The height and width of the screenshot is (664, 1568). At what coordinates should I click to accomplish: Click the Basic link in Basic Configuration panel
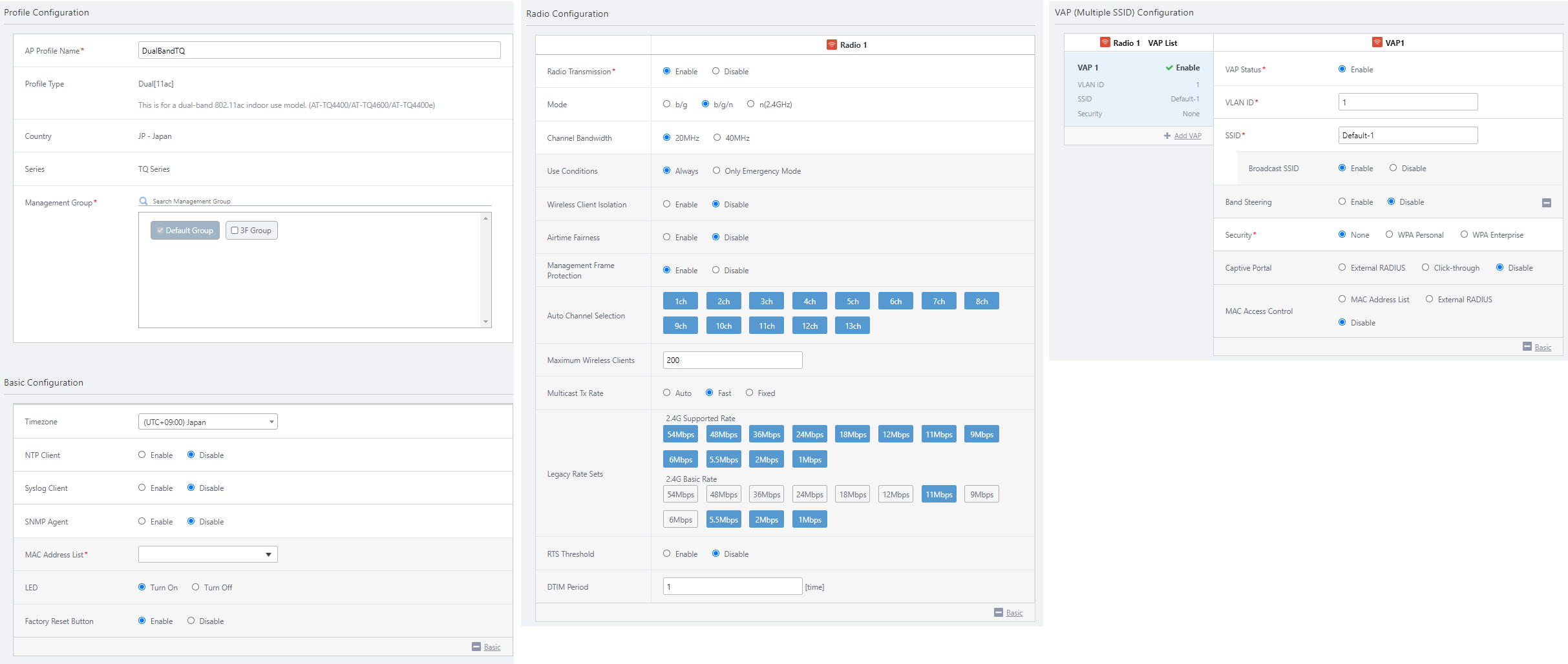tap(492, 647)
